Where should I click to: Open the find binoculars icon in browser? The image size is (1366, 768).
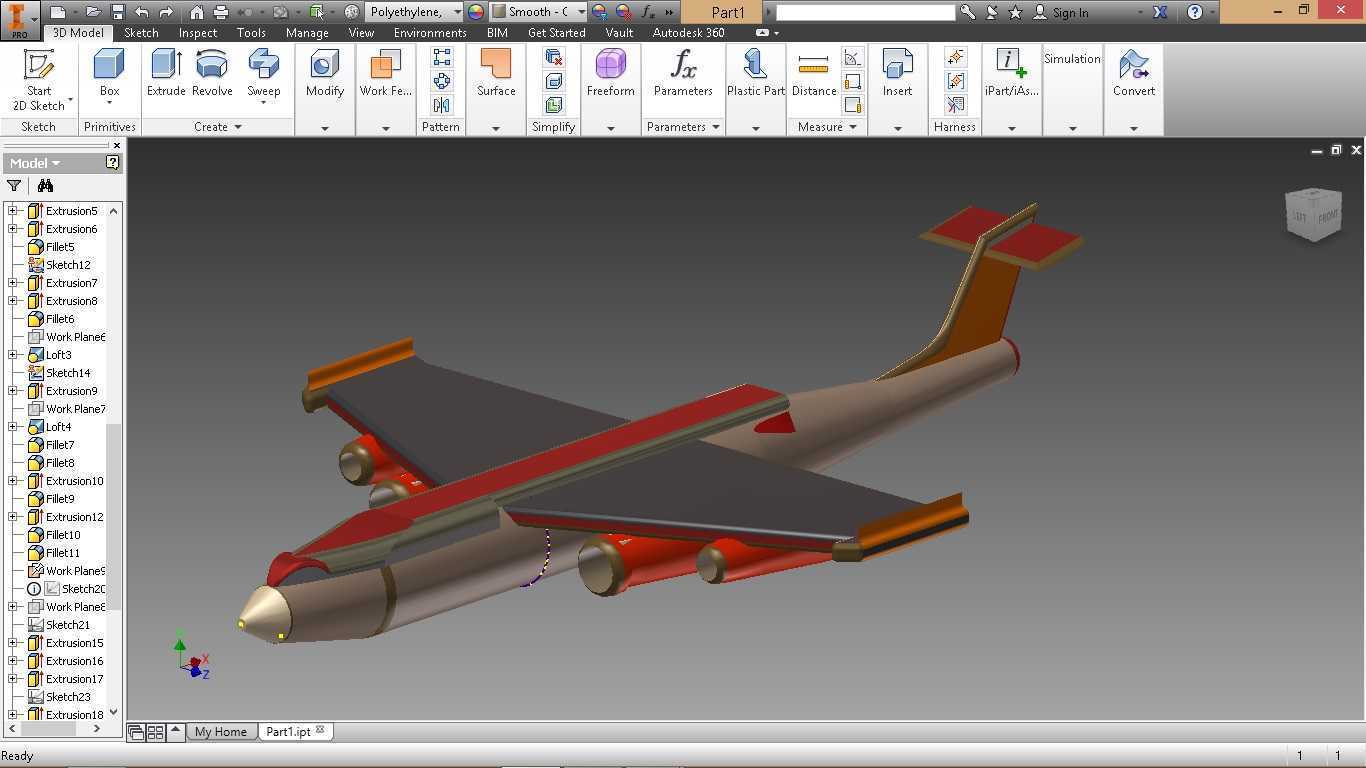(45, 185)
